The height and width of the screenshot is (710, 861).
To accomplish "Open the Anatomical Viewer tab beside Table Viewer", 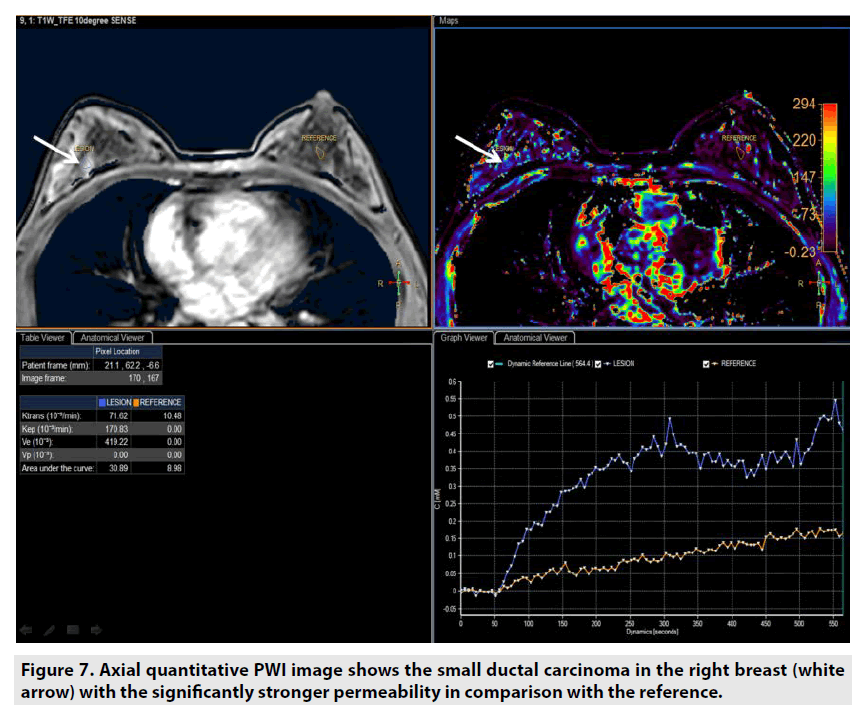I will [x=112, y=338].
